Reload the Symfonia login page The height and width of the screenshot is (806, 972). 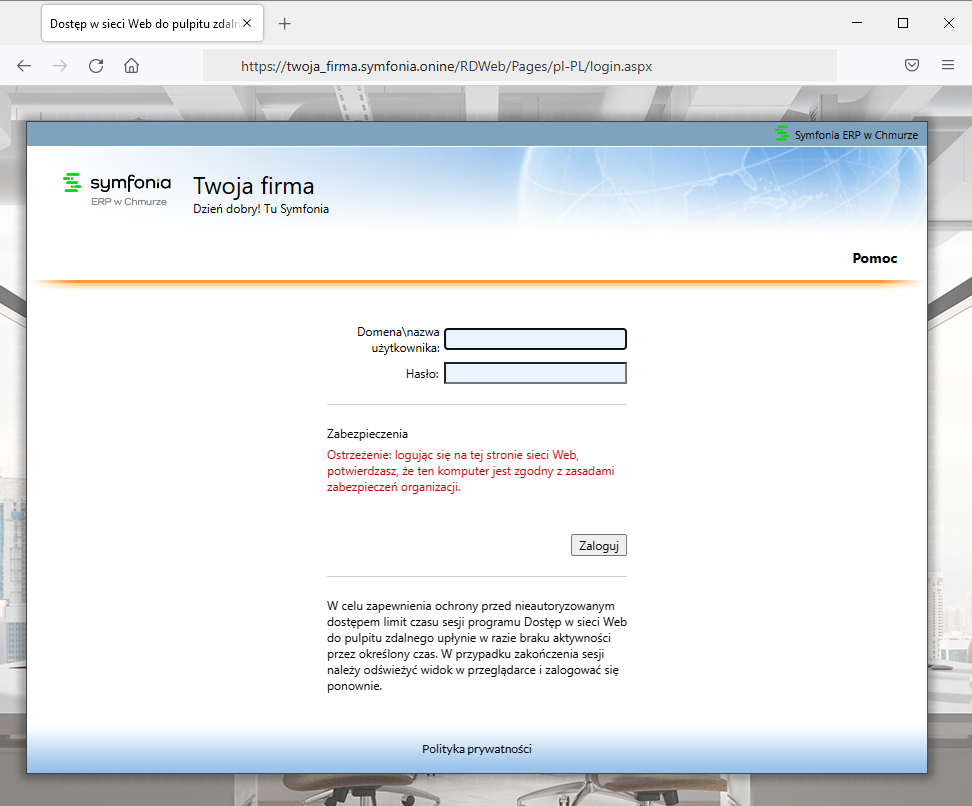coord(96,66)
